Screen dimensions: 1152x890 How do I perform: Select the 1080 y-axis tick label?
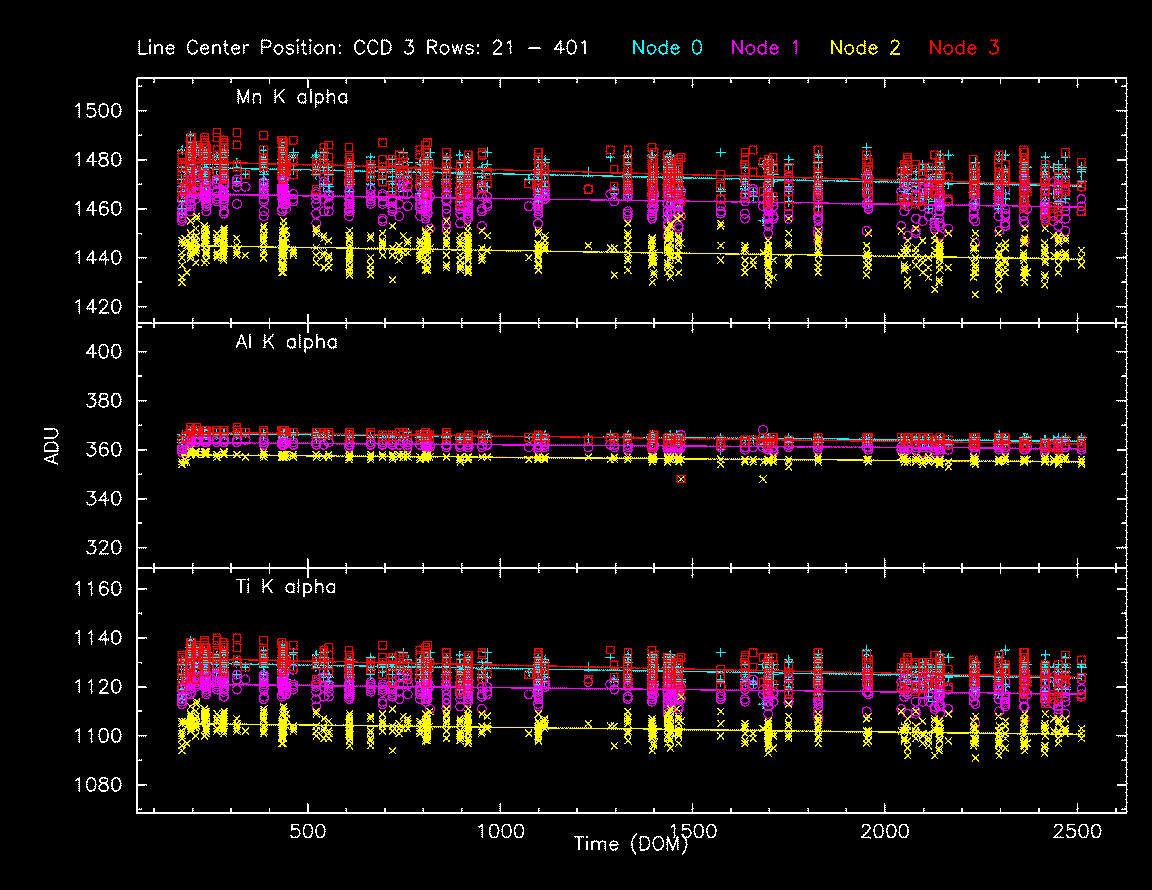[98, 785]
